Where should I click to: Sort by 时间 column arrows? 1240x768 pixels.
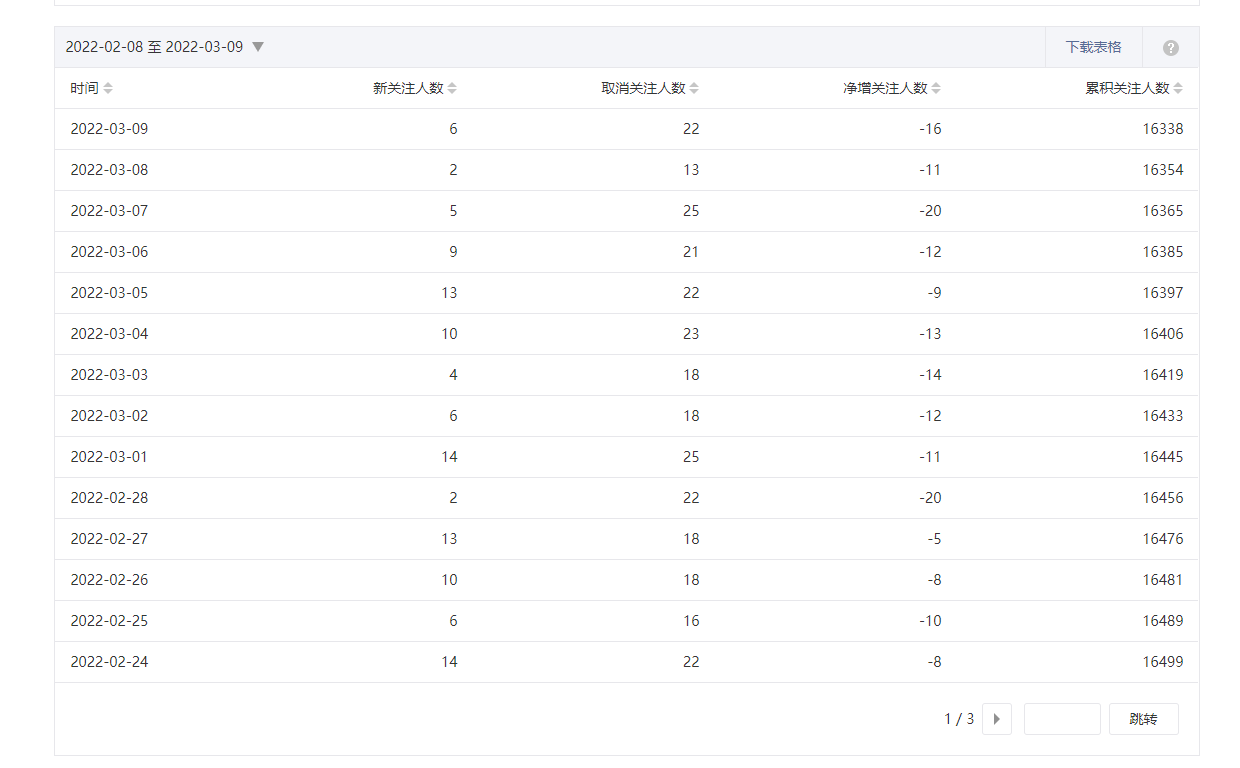click(x=108, y=88)
